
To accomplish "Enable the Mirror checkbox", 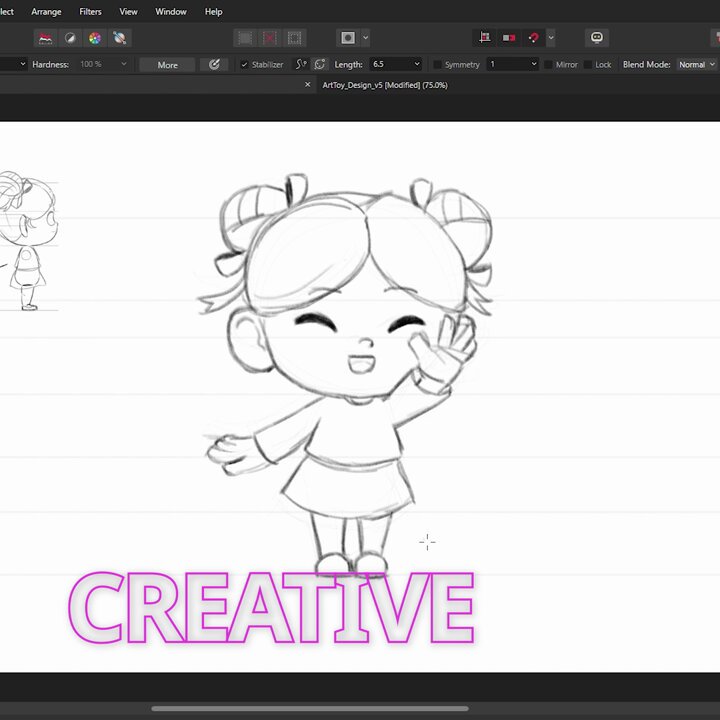I will coord(548,65).
